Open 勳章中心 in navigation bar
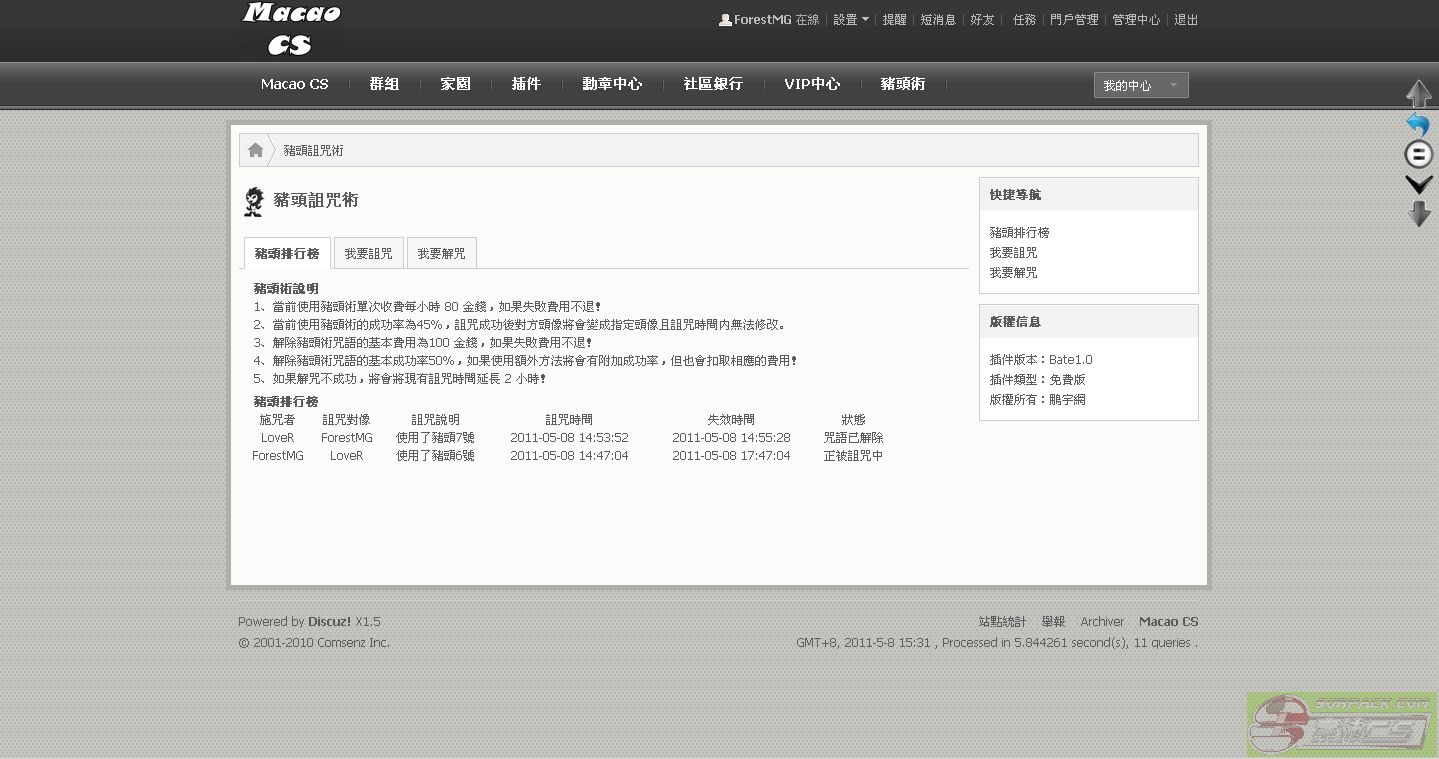The image size is (1439, 759). pos(612,84)
